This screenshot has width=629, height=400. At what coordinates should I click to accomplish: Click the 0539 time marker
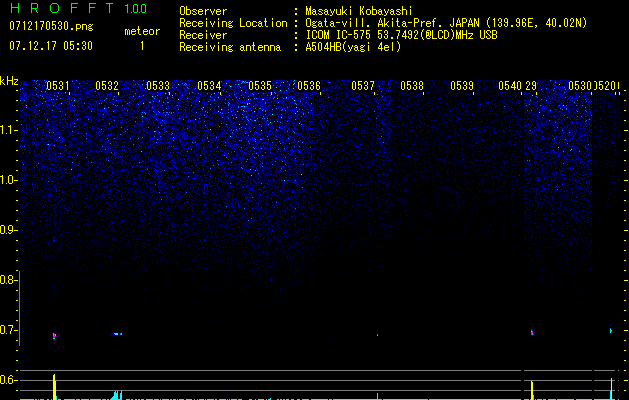point(462,86)
